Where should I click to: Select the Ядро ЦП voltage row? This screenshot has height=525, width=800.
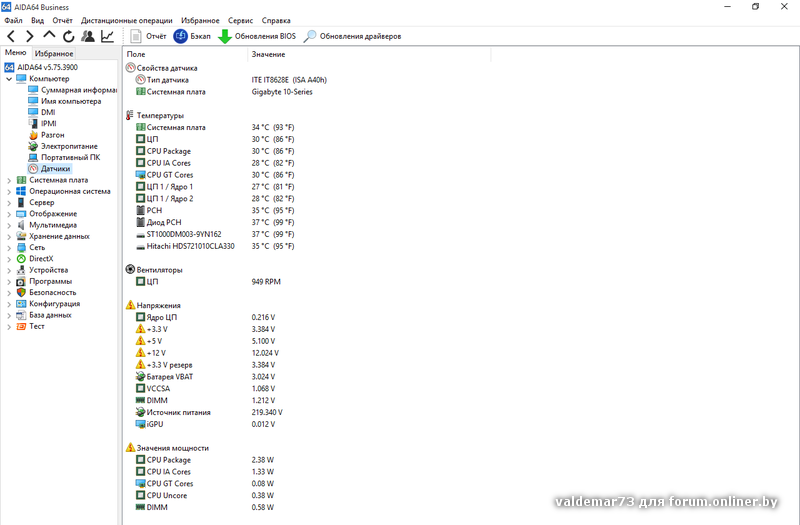(205, 317)
